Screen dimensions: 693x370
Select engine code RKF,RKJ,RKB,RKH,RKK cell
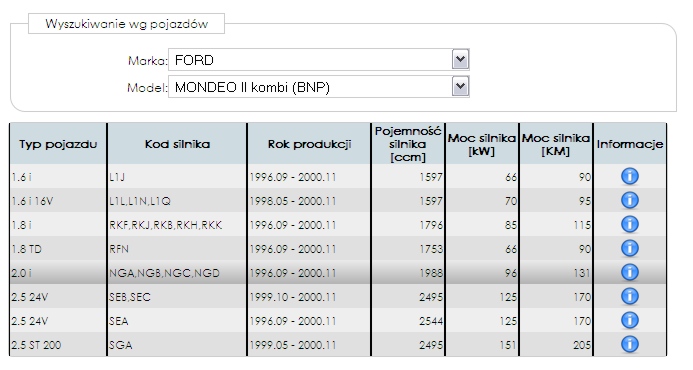point(165,225)
